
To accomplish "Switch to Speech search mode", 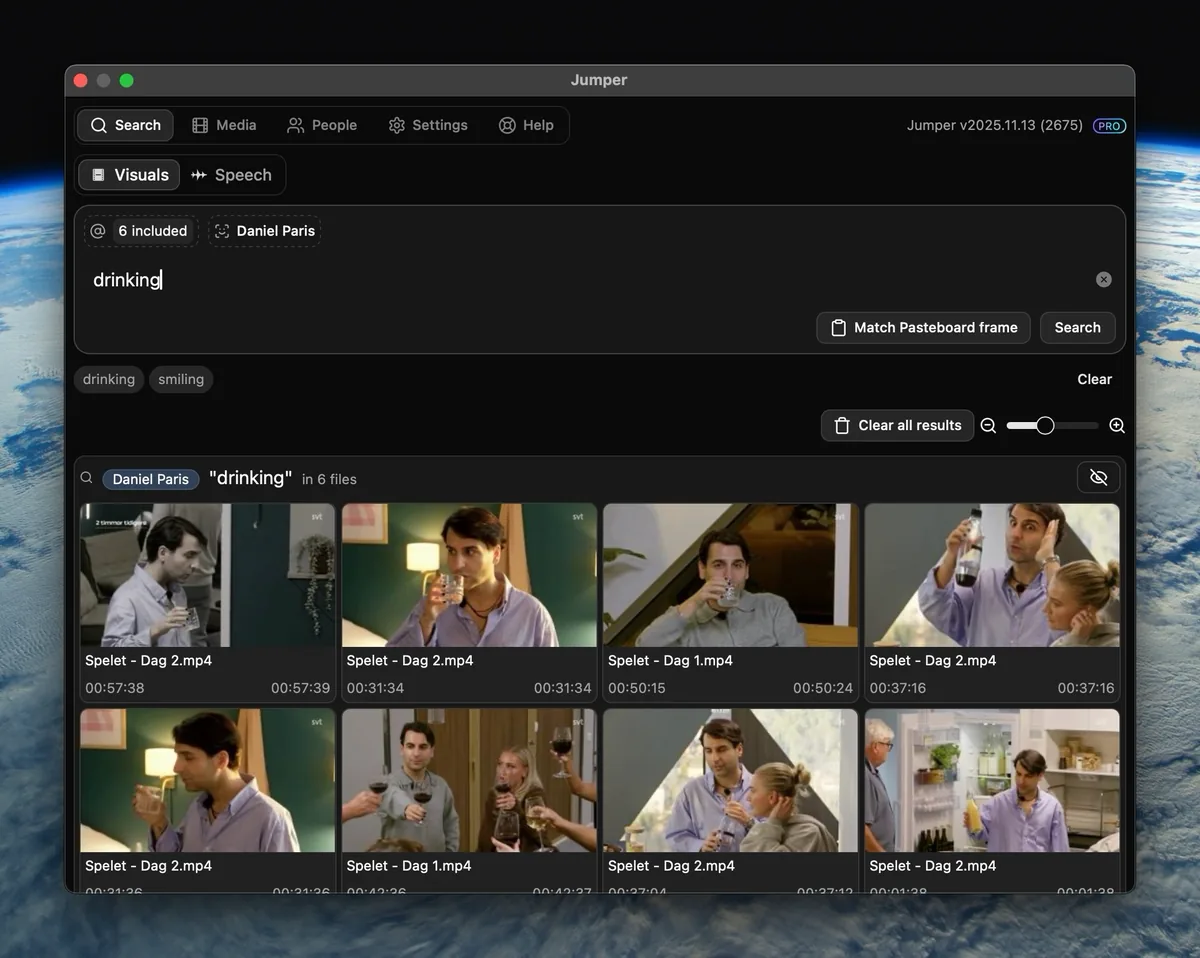I will tap(231, 175).
